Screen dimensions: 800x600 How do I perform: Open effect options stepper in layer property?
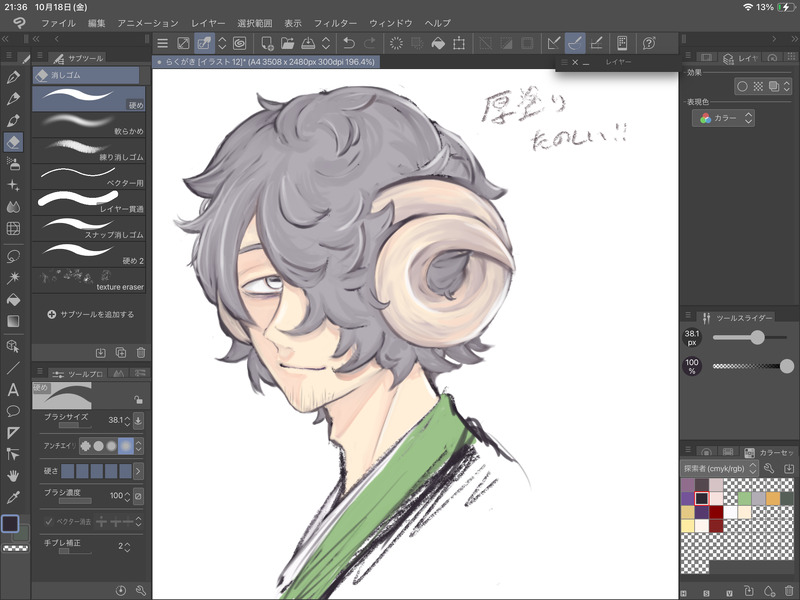786,86
